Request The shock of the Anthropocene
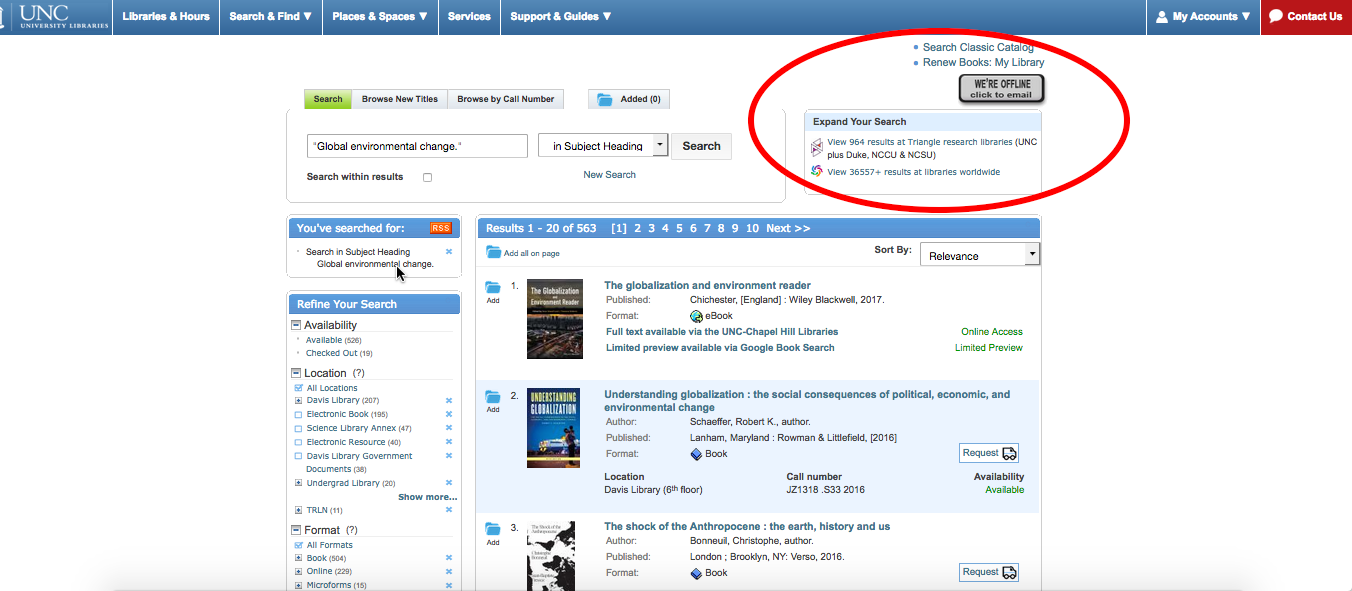The image size is (1352, 591). tap(989, 572)
